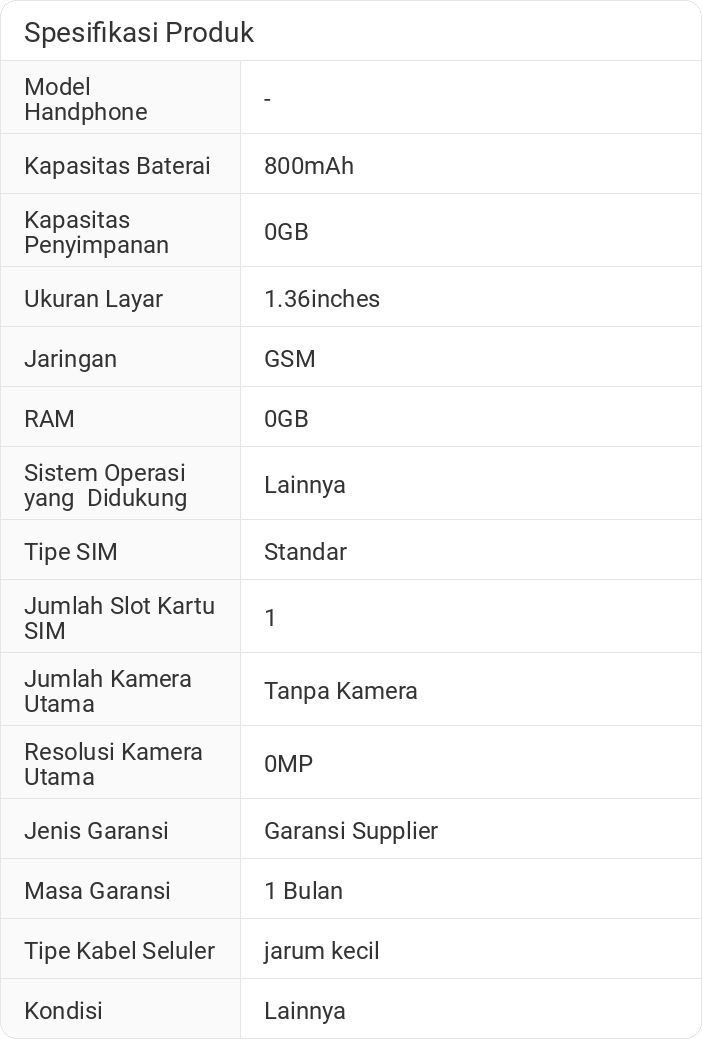Click the Spesifikasi Produk heading

pyautogui.click(x=139, y=32)
